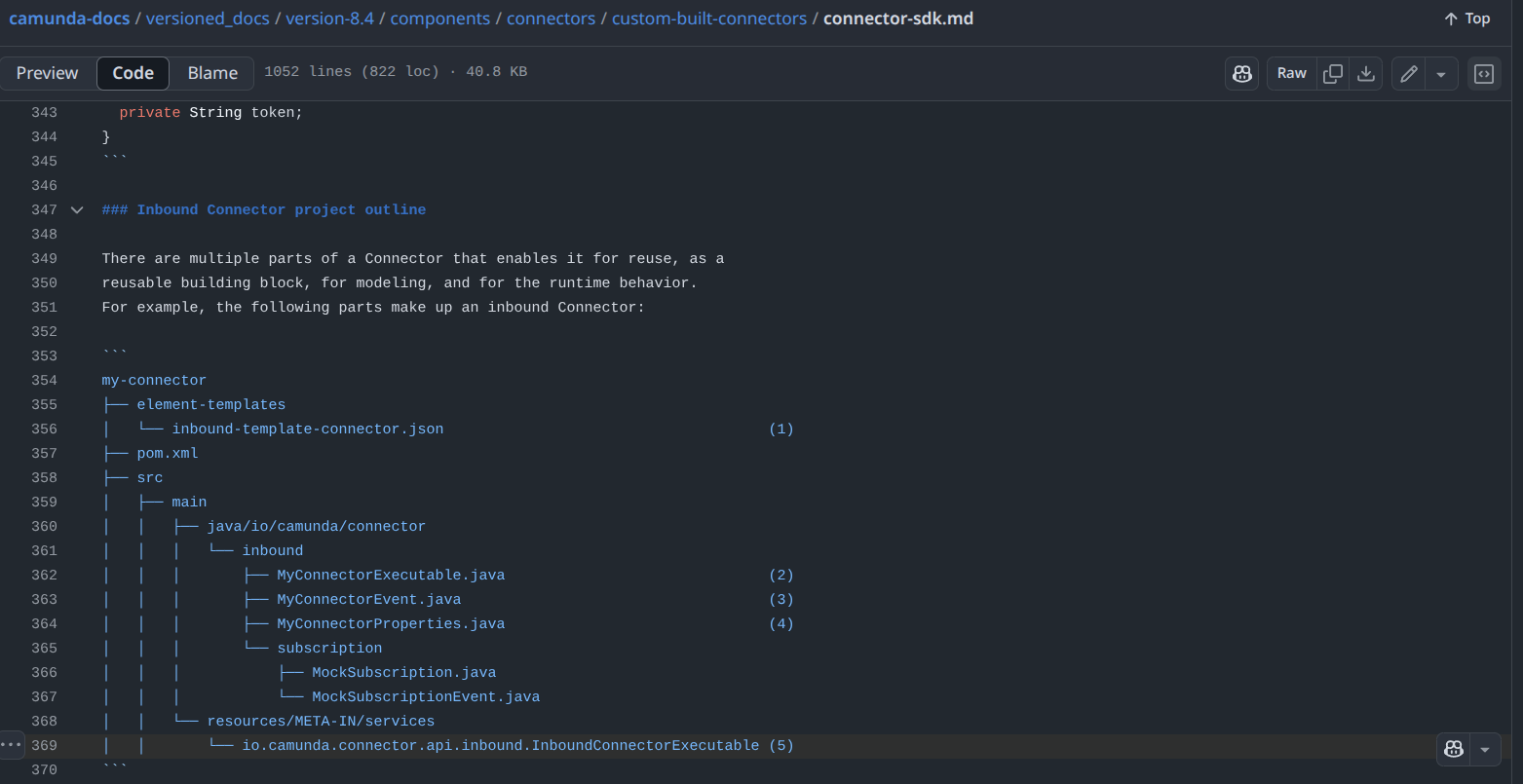1523x784 pixels.
Task: Click resources/META-IN/services text
Action: (321, 722)
